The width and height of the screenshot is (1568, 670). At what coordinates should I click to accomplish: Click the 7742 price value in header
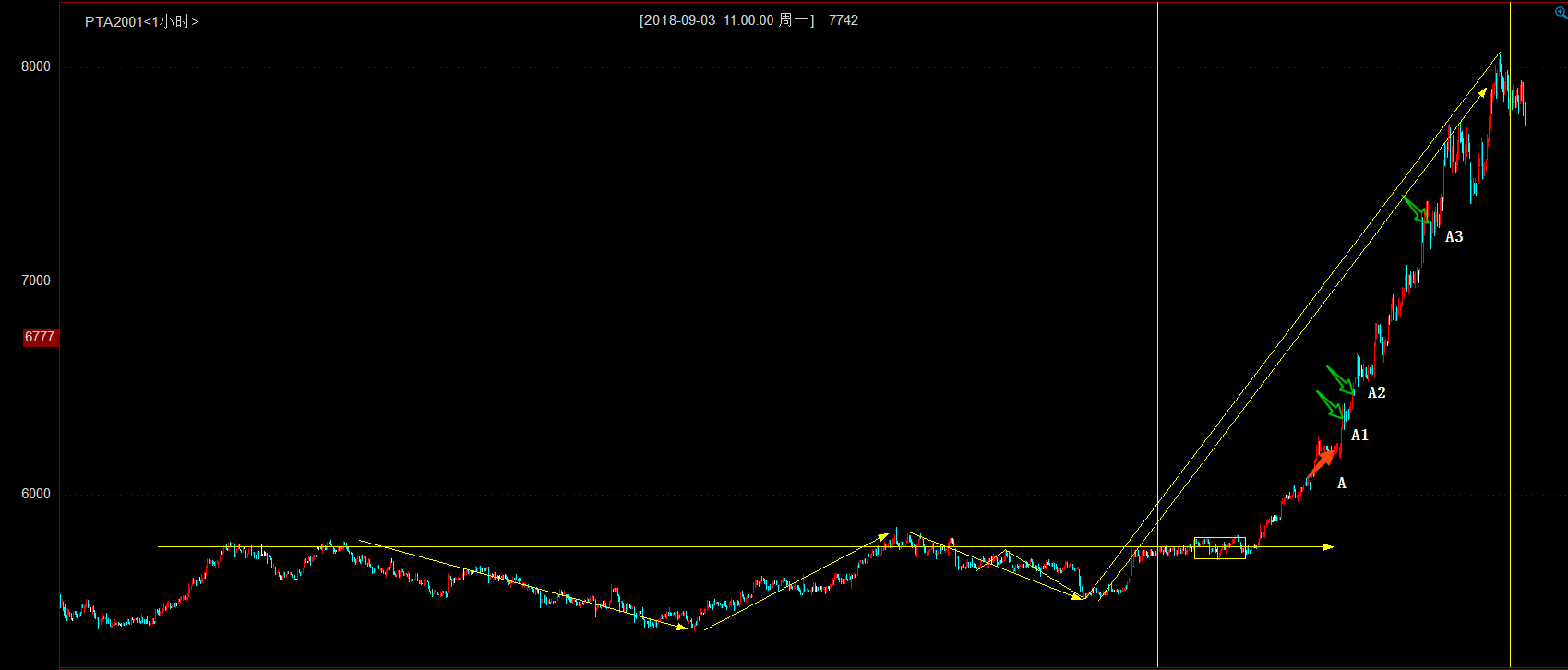point(844,20)
